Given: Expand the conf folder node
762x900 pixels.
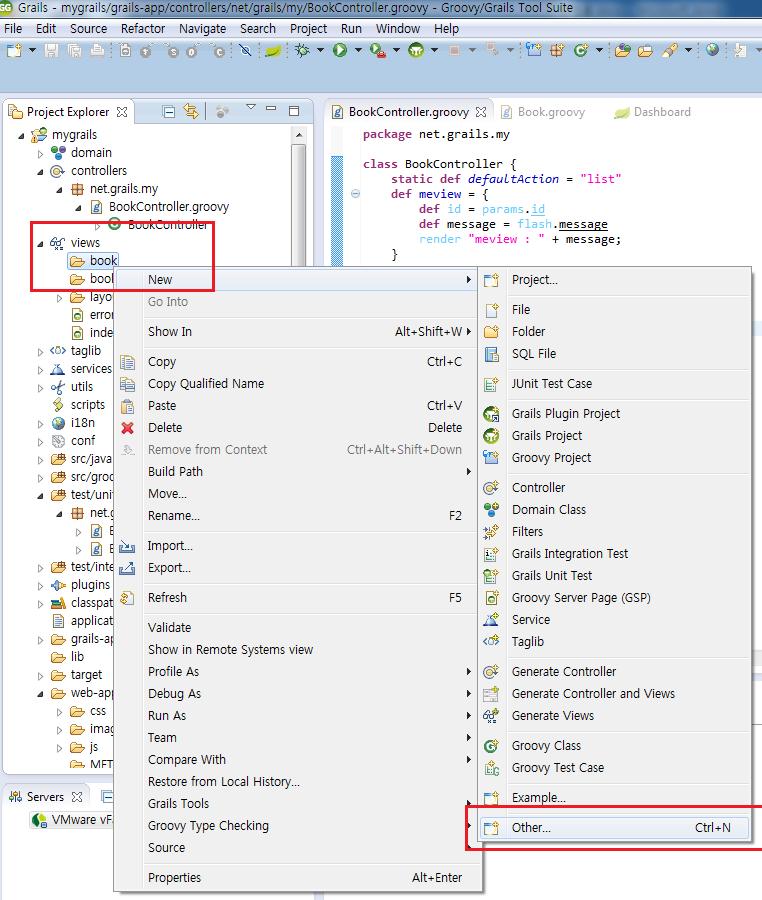Looking at the screenshot, I should (x=40, y=442).
